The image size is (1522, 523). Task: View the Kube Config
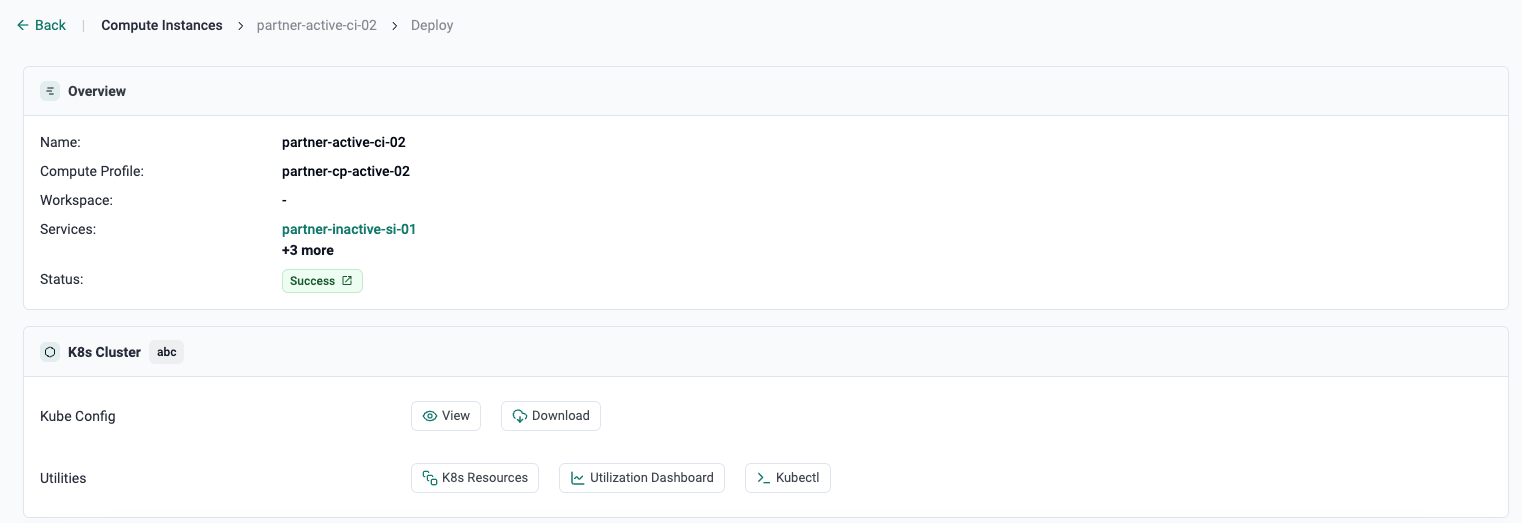446,416
